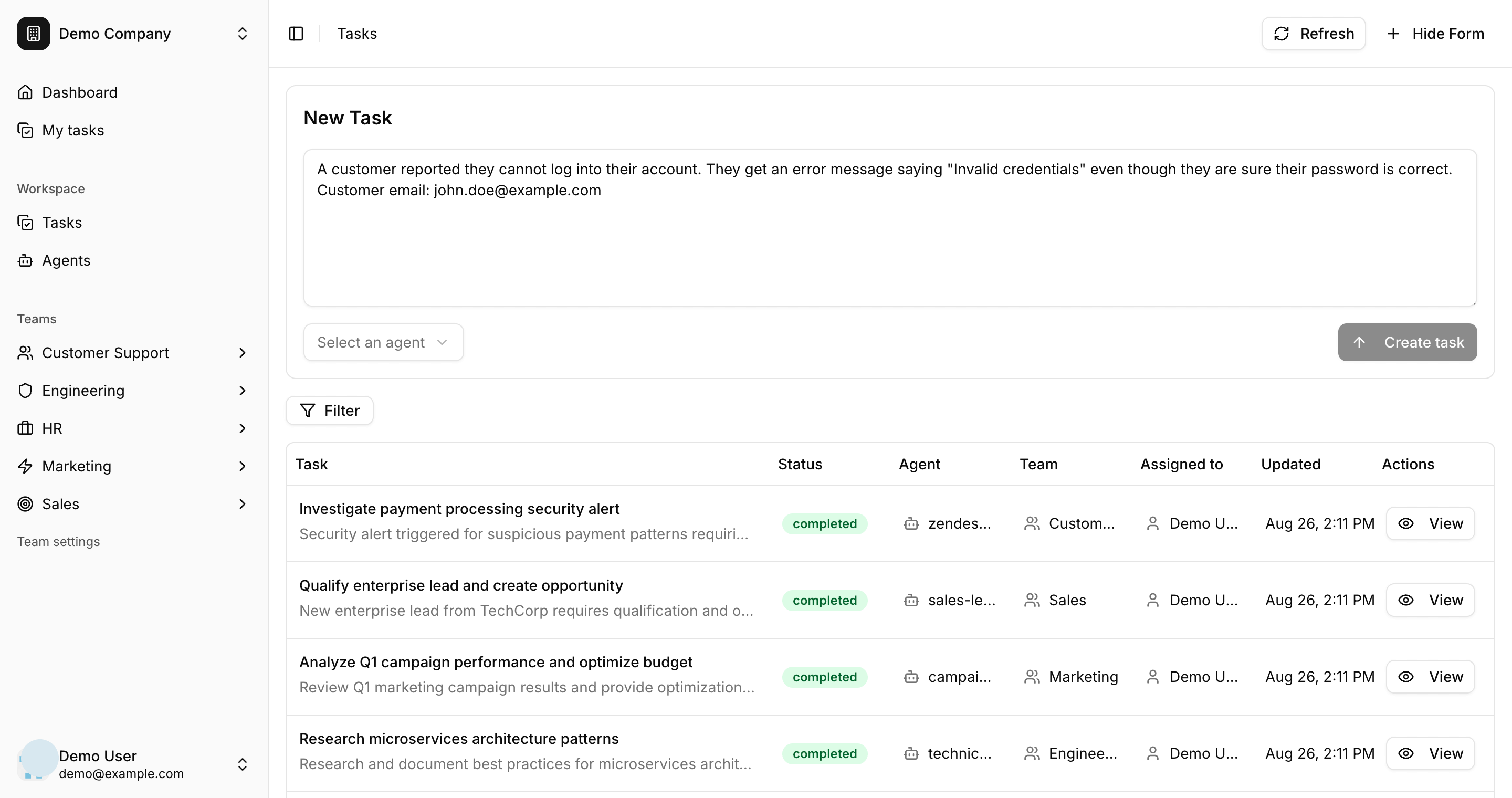Click the Marketing lightning bolt icon
Viewport: 1512px width, 798px height.
(x=25, y=467)
